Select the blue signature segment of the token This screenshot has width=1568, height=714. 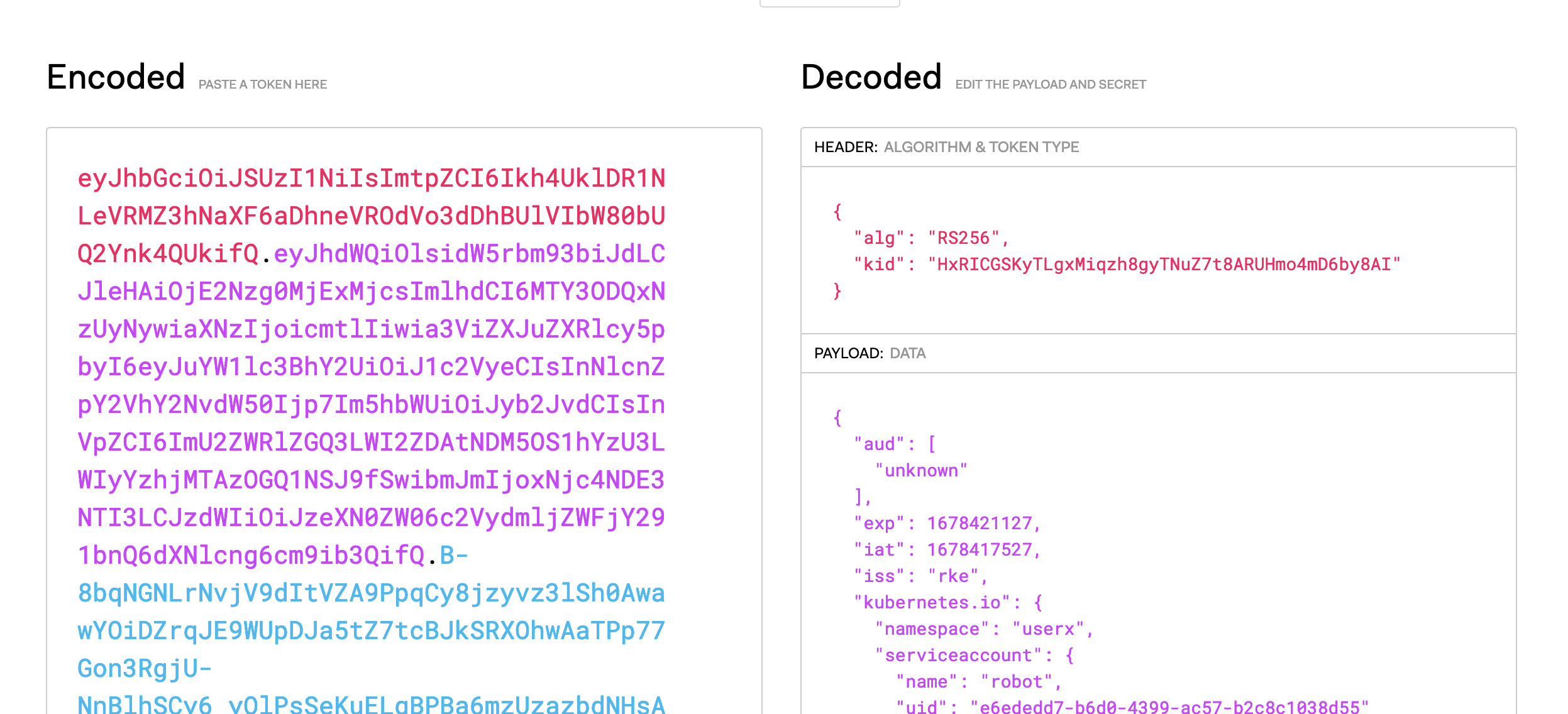371,630
